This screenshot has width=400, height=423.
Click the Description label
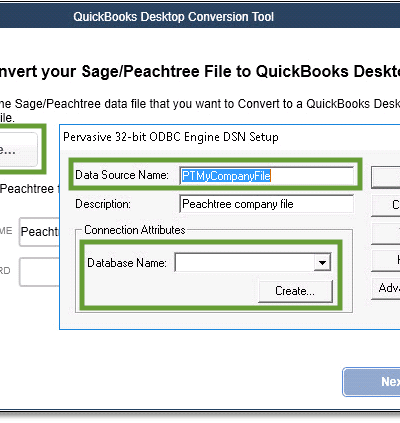tap(103, 204)
